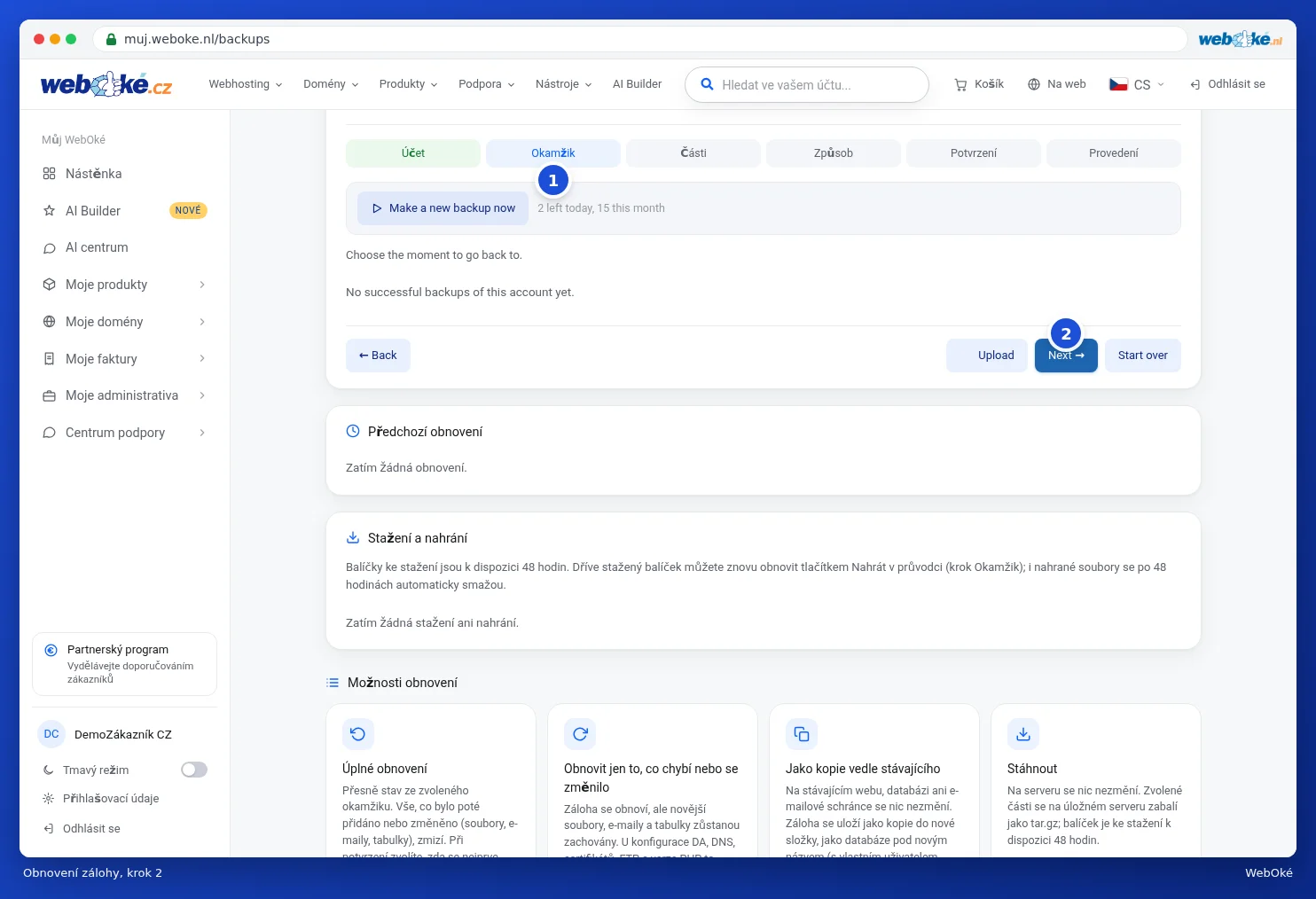Expand Moje produkty chevron in sidebar

pos(202,285)
